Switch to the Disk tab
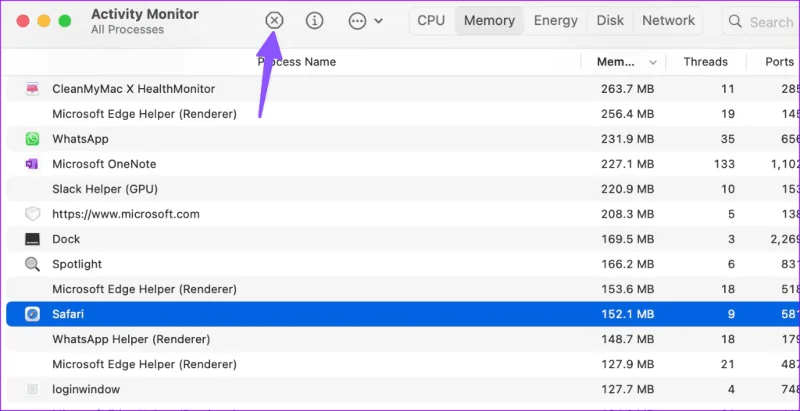Screen dimensions: 800x411 [610, 21]
